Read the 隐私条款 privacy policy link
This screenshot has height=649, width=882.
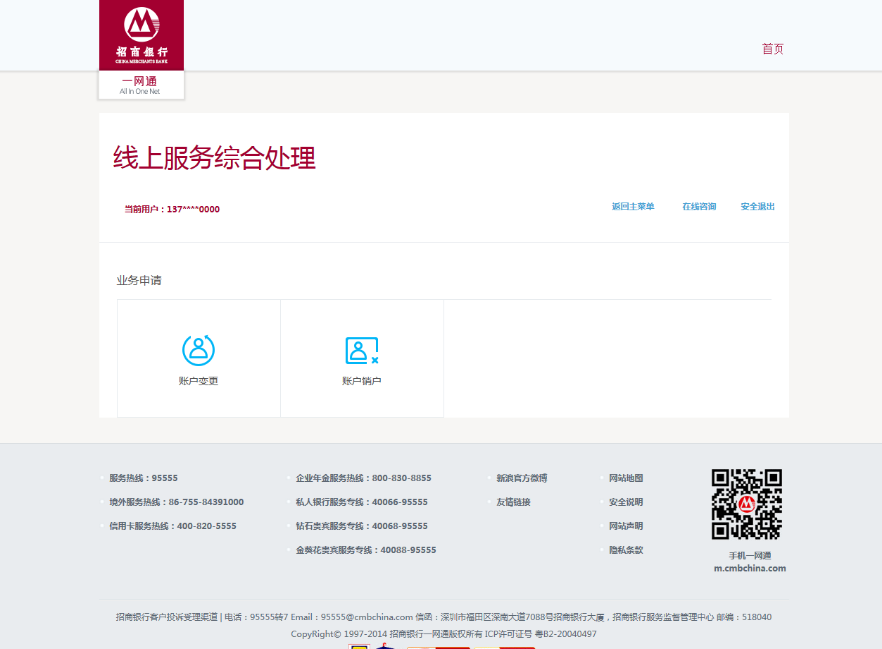click(626, 550)
